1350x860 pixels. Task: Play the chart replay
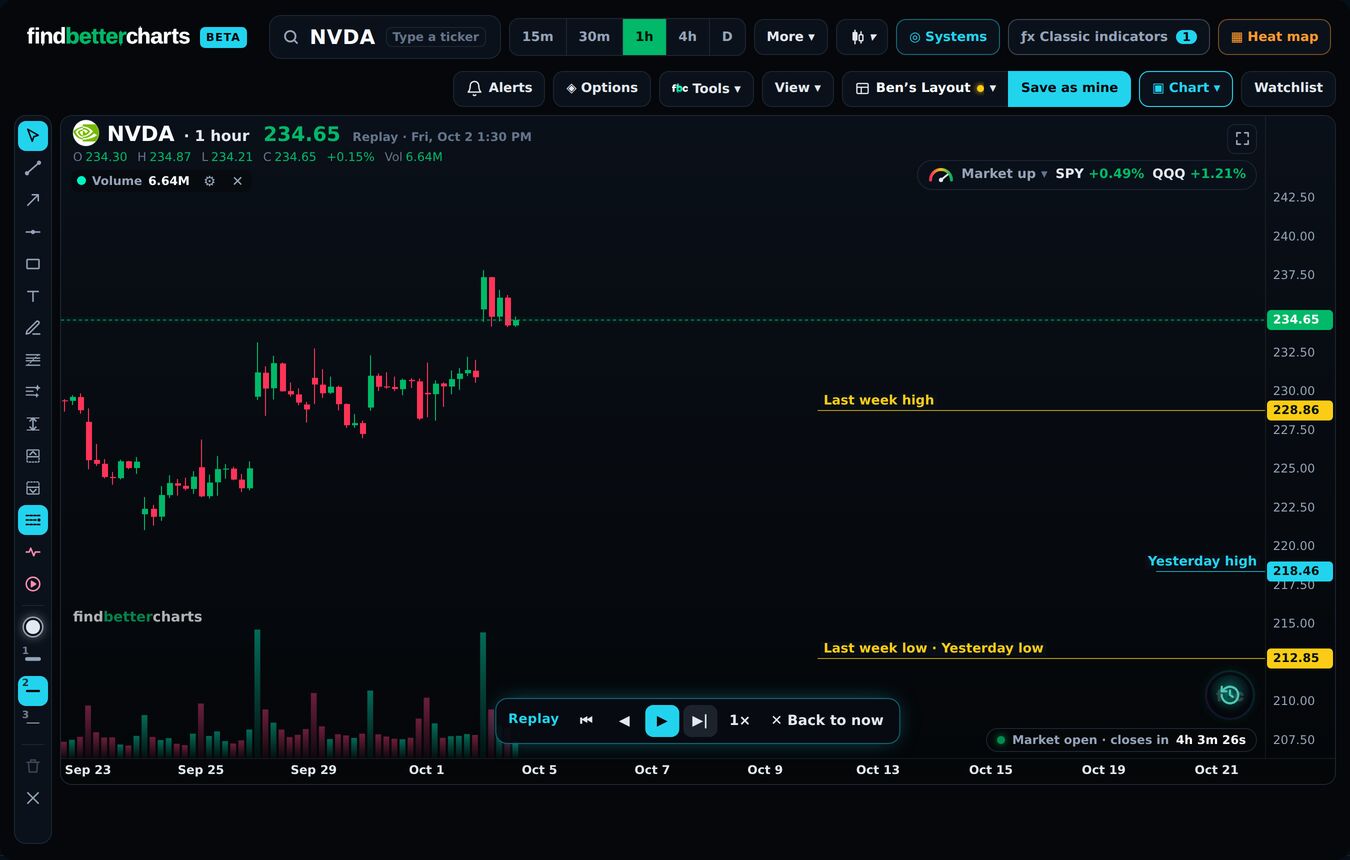(x=662, y=721)
